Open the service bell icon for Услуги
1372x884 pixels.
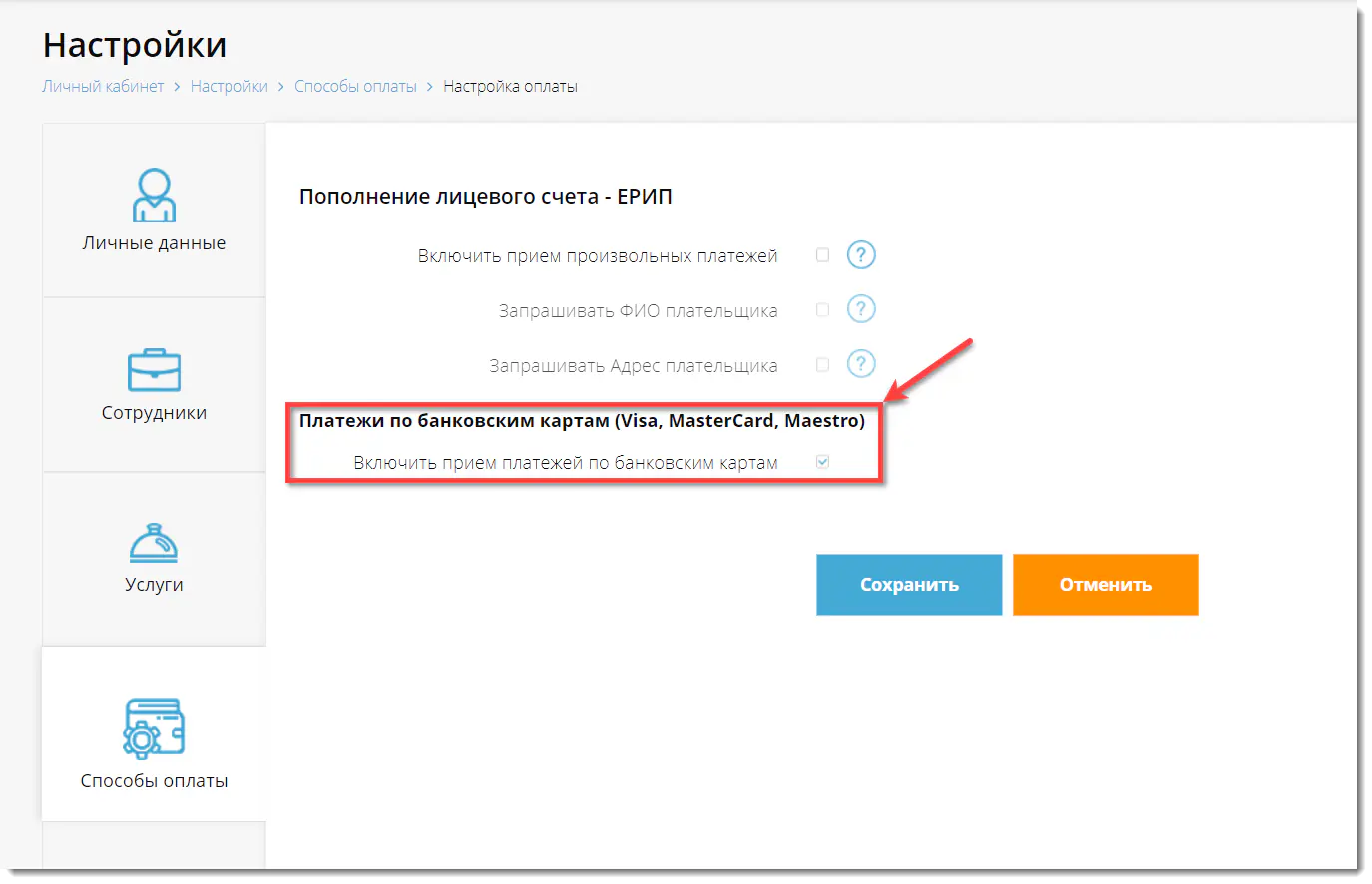tap(154, 543)
